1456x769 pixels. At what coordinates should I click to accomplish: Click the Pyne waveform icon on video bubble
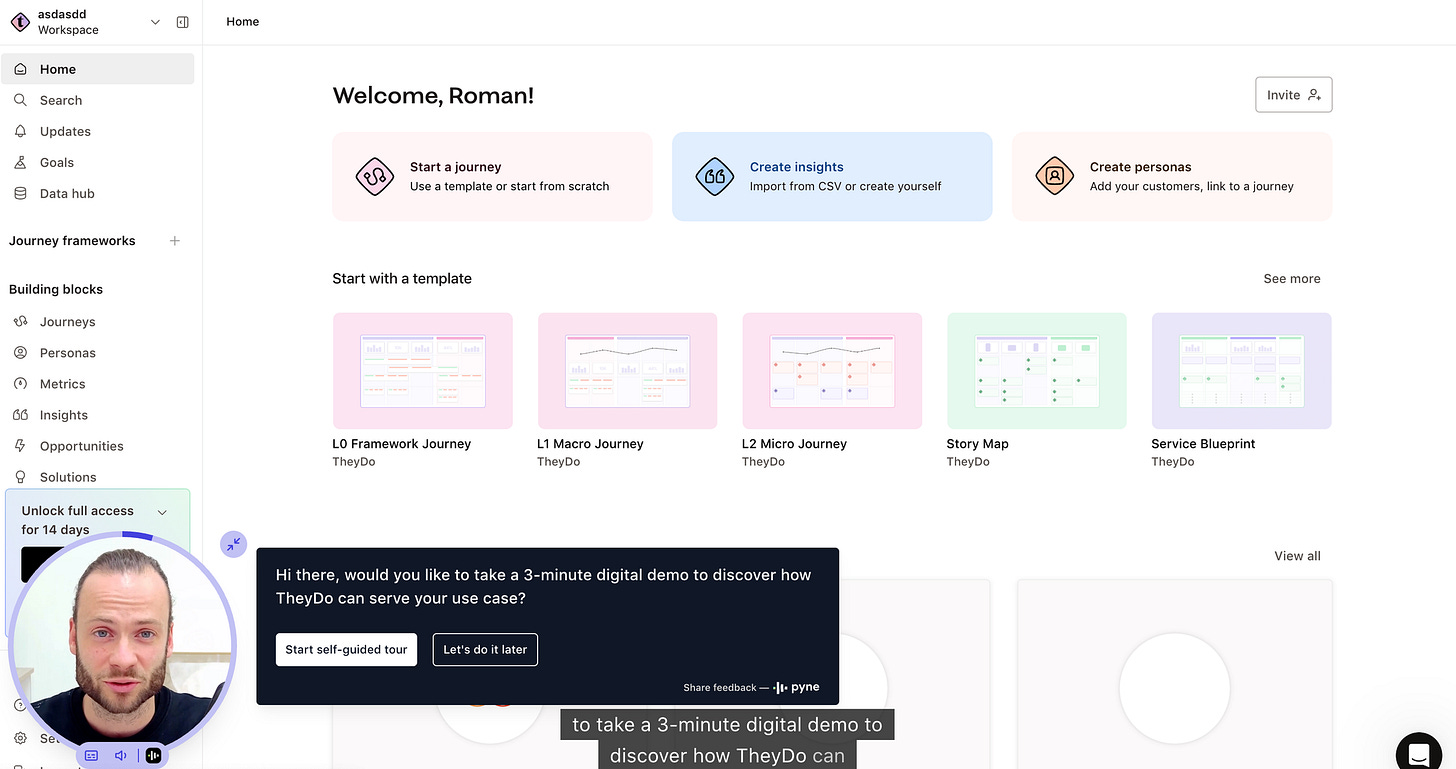(153, 756)
